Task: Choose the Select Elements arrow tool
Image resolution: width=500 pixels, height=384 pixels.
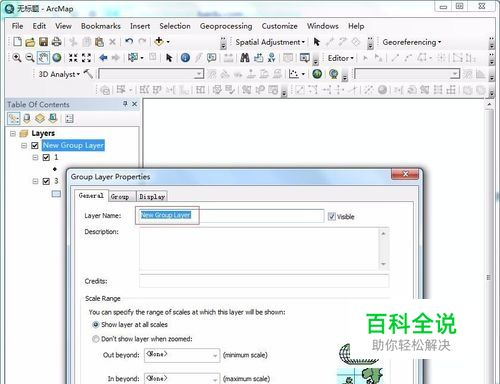Action: click(169, 58)
